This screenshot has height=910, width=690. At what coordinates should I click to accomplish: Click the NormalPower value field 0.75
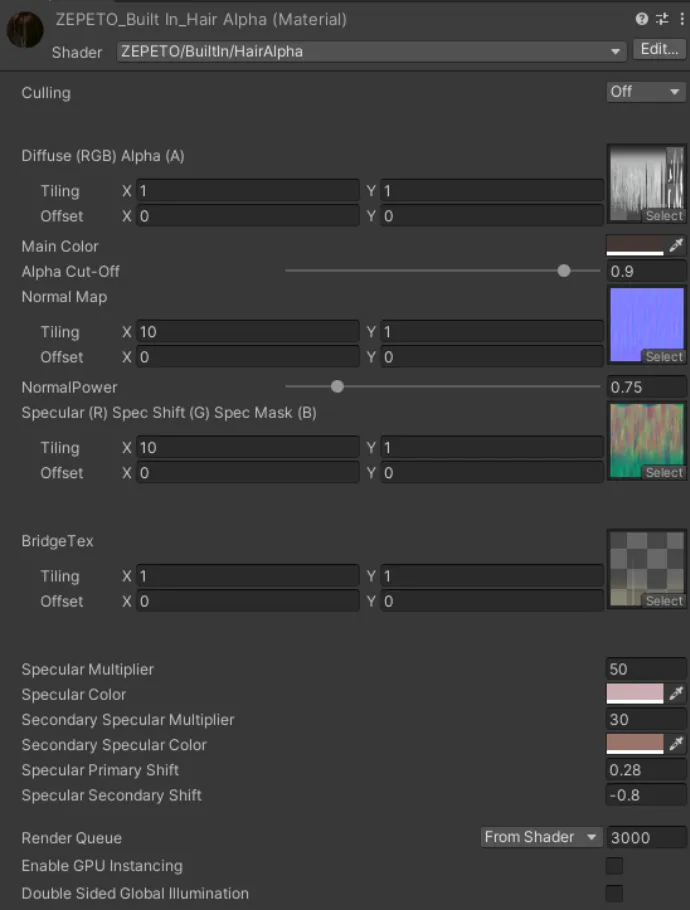pyautogui.click(x=646, y=387)
